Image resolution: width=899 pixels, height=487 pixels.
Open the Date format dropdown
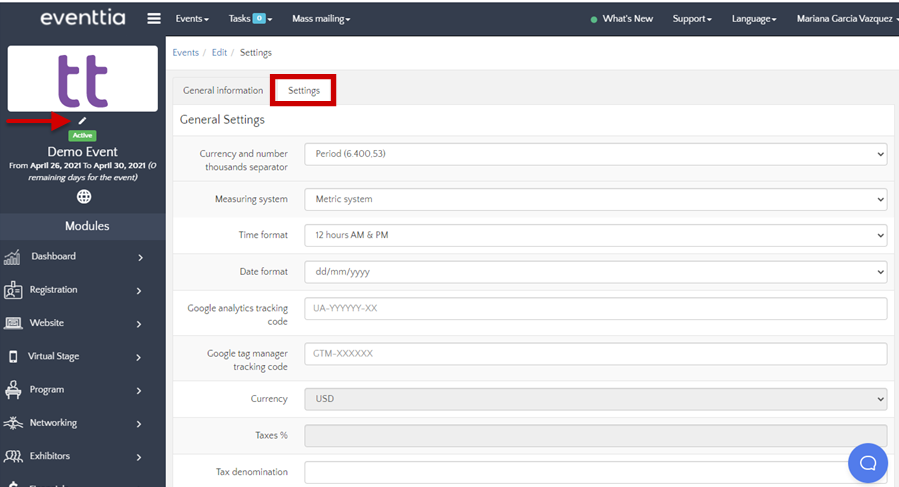click(x=595, y=271)
